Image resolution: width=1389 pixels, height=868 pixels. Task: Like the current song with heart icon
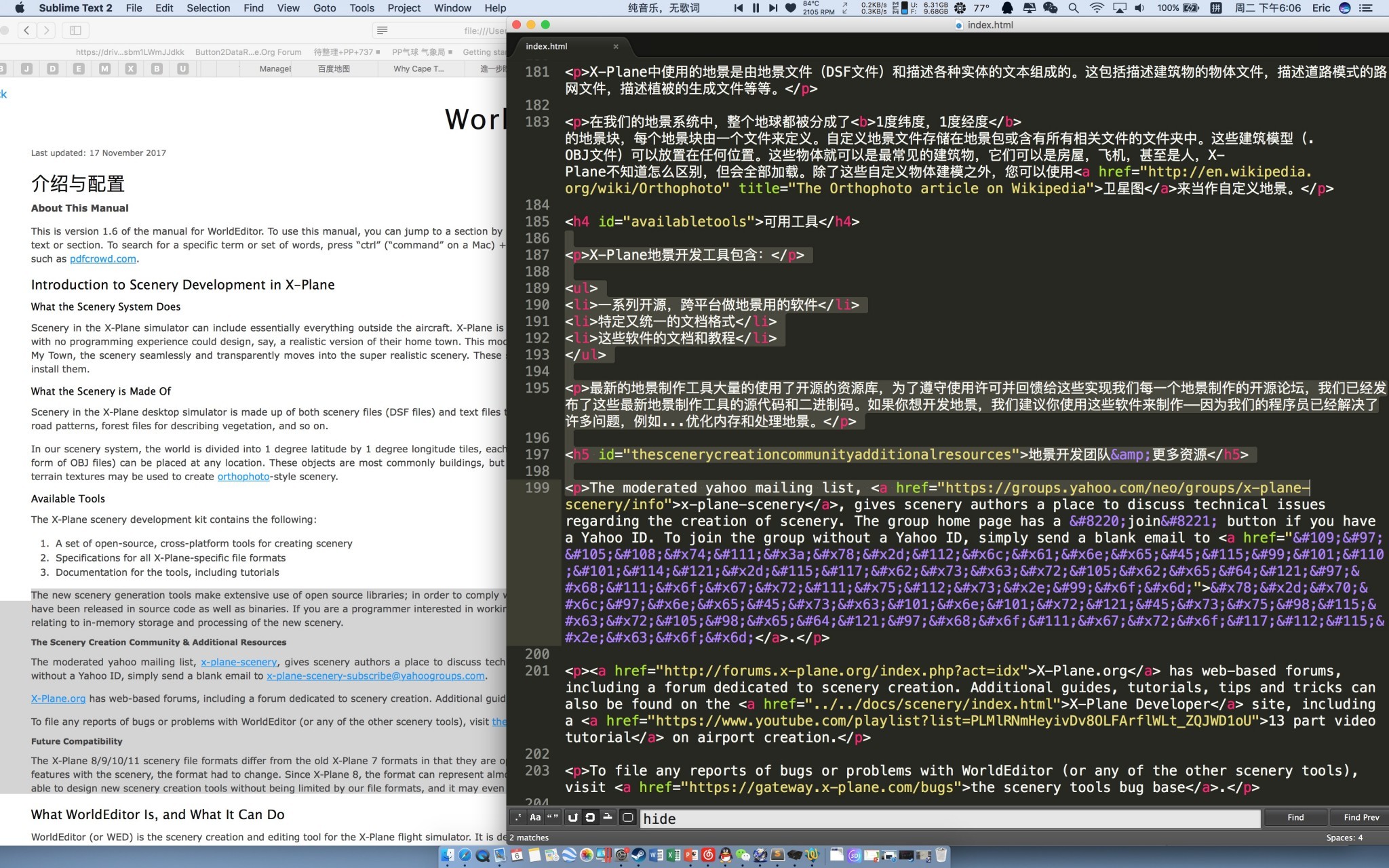[x=791, y=8]
